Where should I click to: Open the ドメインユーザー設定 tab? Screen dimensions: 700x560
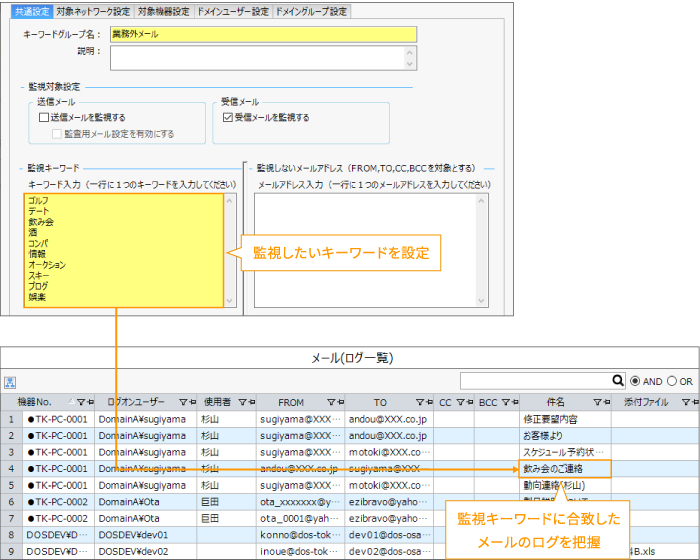[233, 12]
